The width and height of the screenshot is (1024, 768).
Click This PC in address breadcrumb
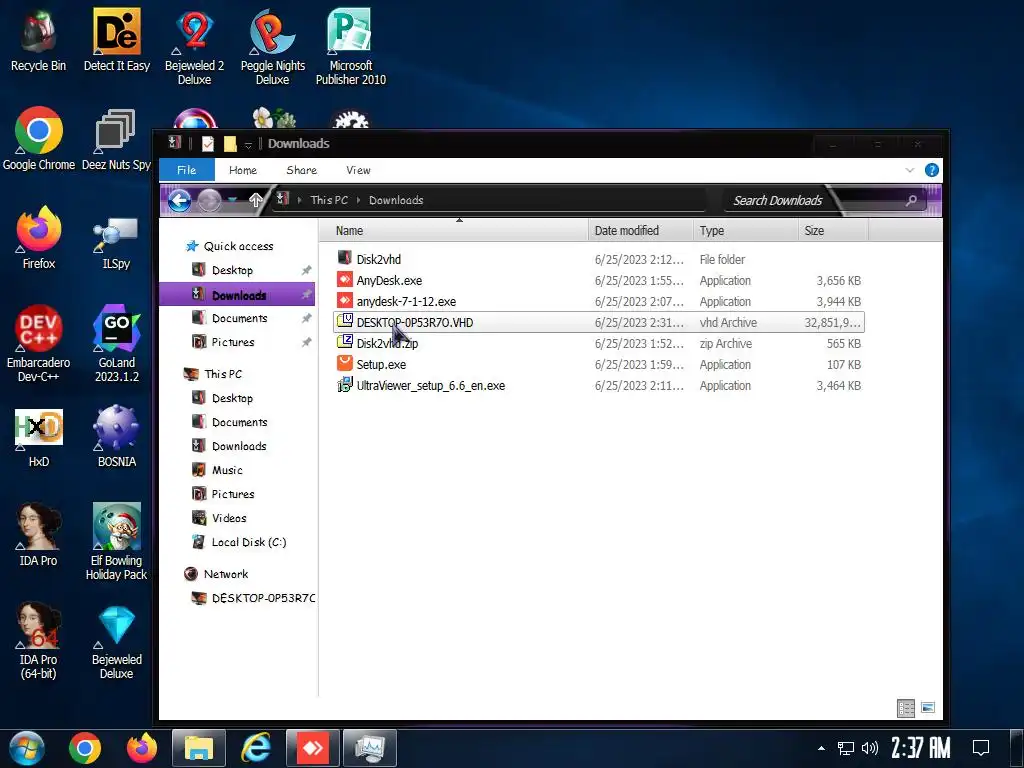[x=329, y=200]
